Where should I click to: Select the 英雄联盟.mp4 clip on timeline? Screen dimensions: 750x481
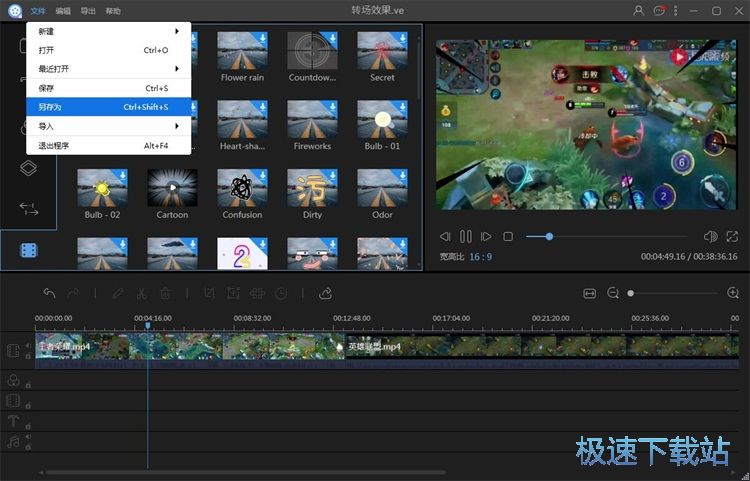542,351
